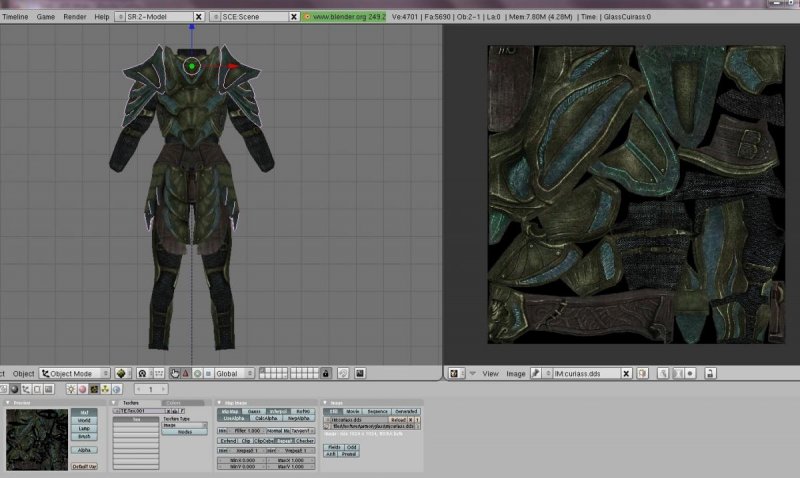Open the SCE:Scene selector

(216, 17)
